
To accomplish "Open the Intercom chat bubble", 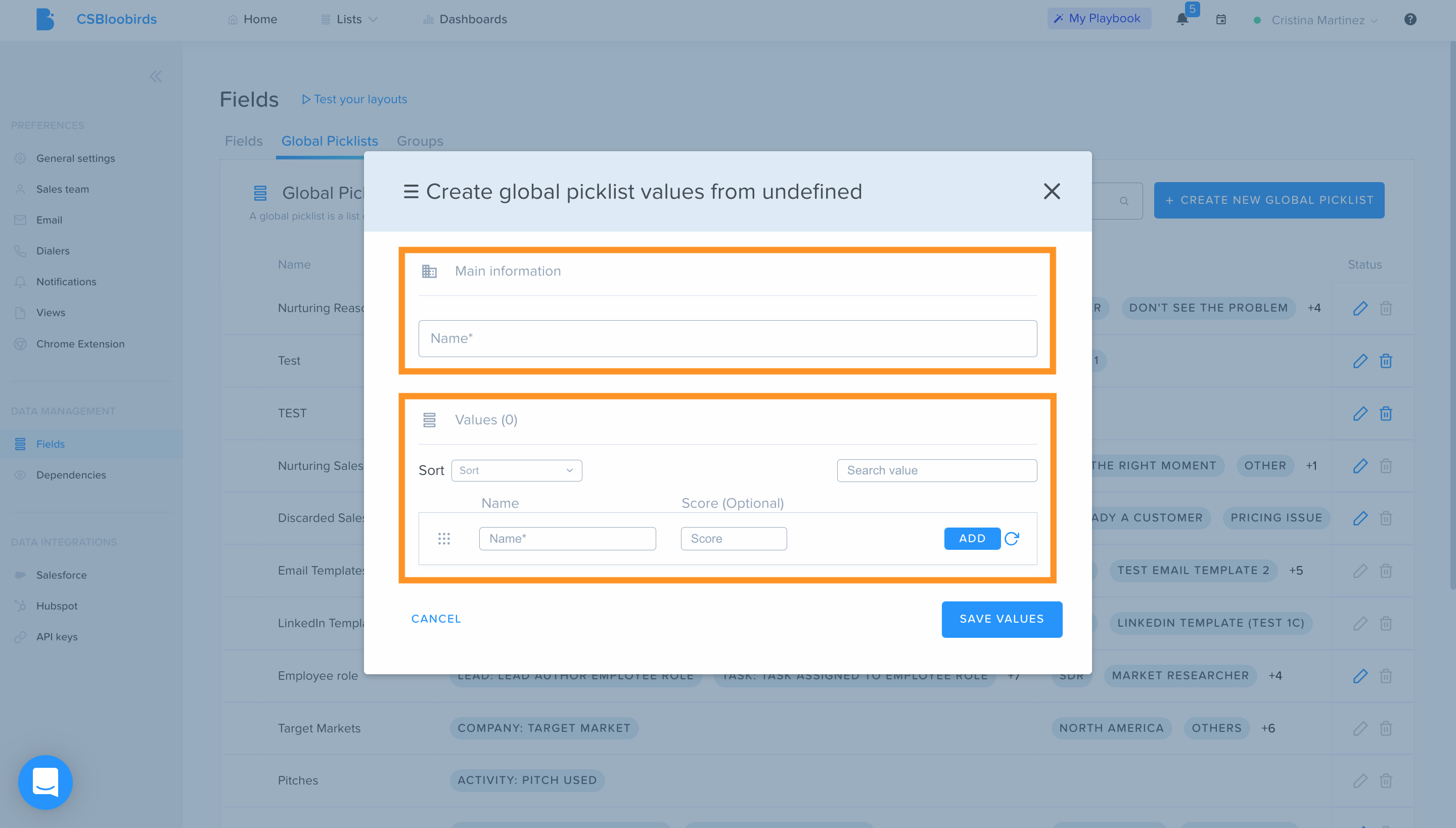I will coord(45,782).
